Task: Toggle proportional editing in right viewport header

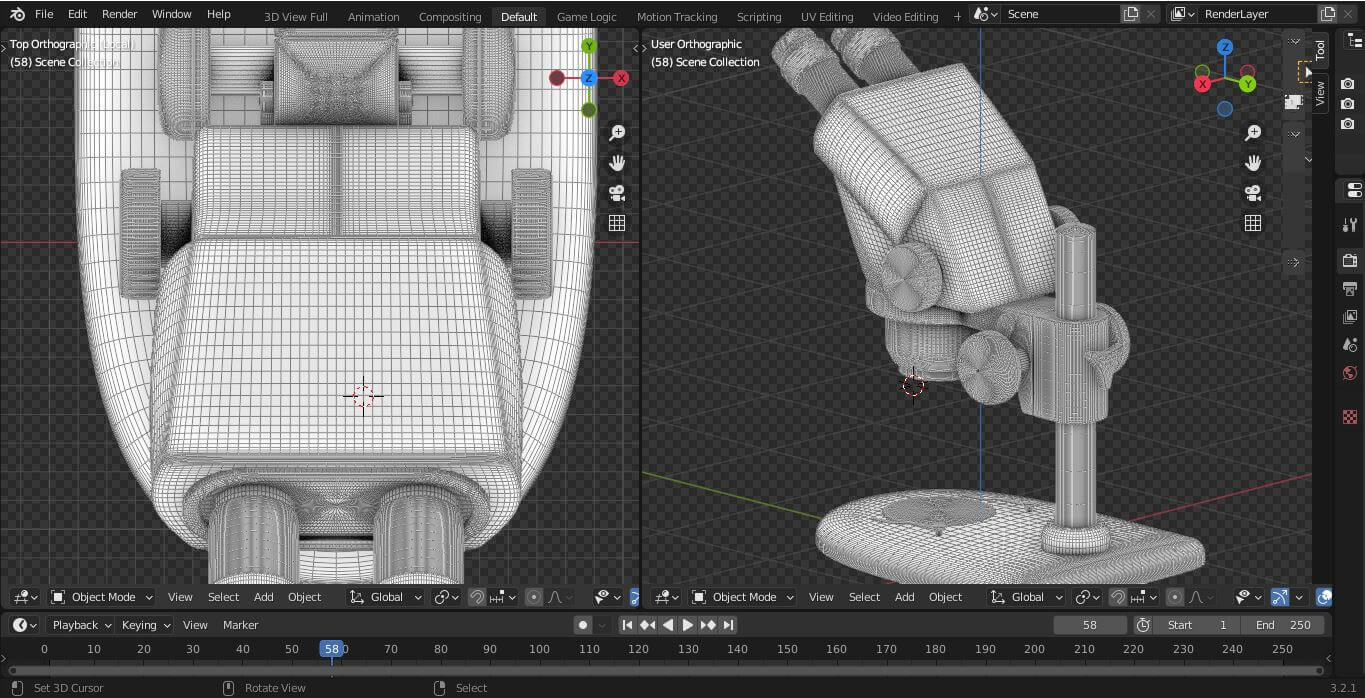Action: (x=1175, y=597)
